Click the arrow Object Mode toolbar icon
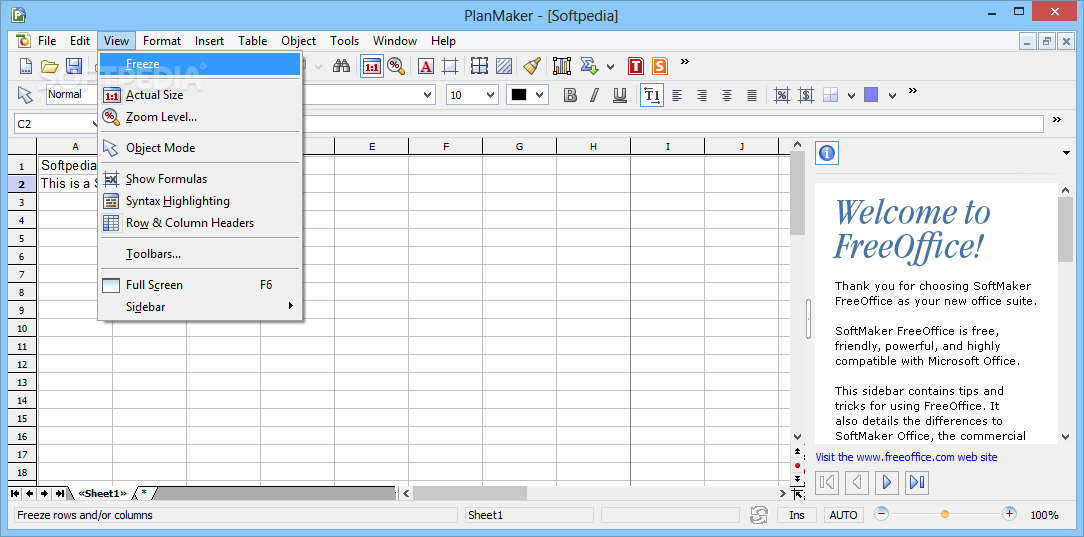Screen dimensions: 1084x537 pyautogui.click(x=25, y=95)
